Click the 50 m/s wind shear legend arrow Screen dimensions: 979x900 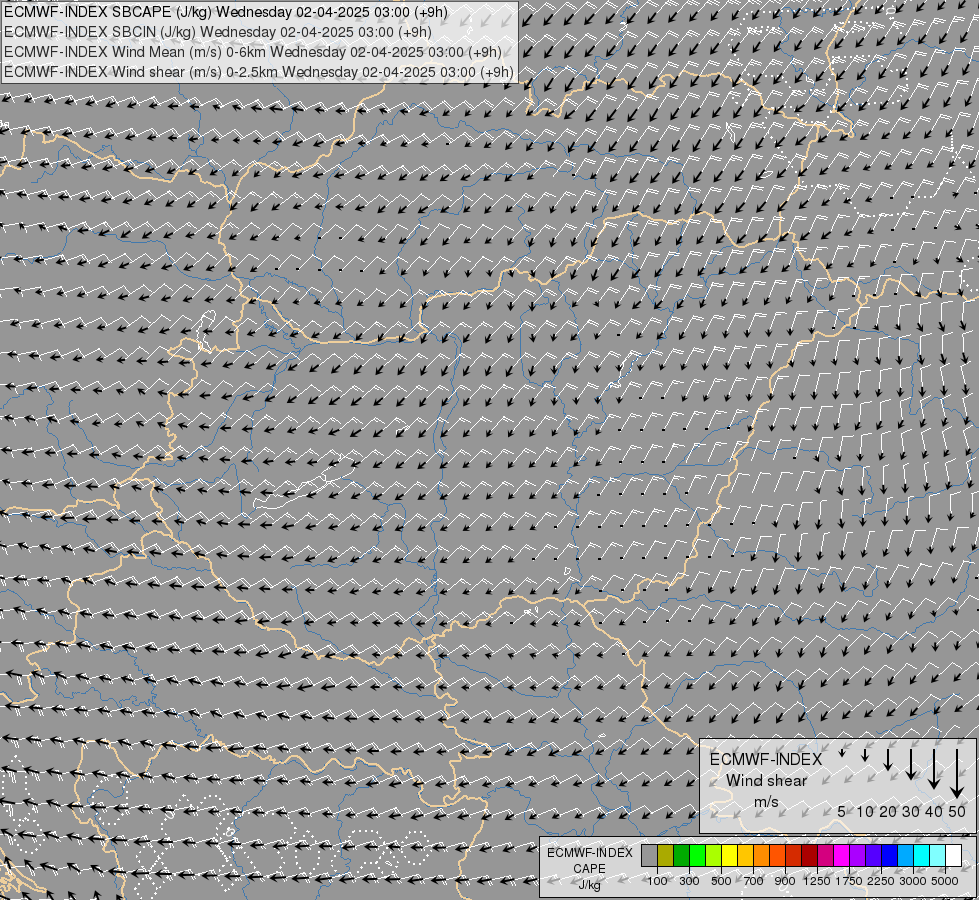957,774
